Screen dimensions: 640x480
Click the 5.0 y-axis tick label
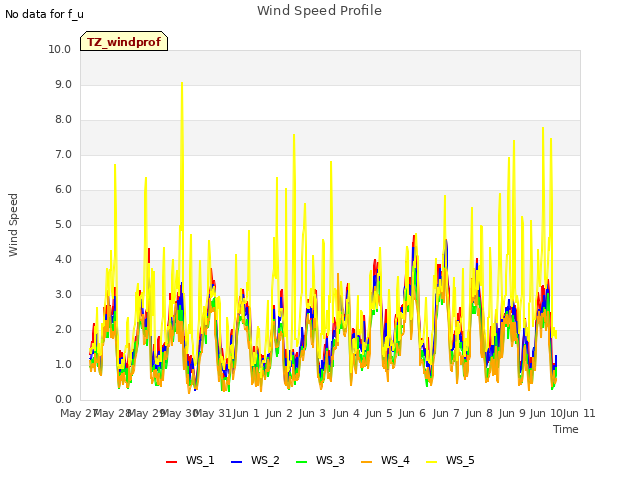63,224
